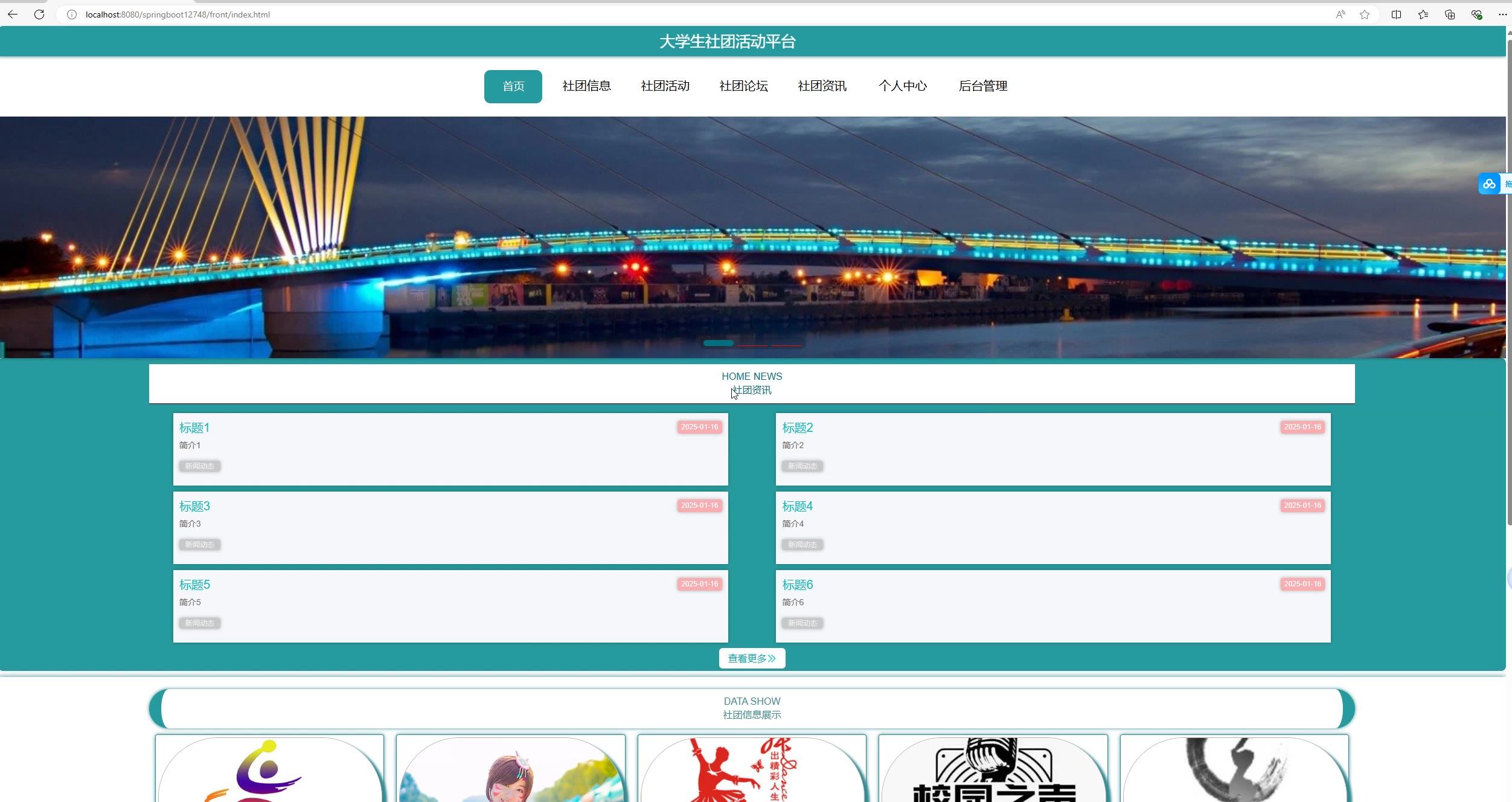1512x802 pixels.
Task: Open the Collections icon
Action: pyautogui.click(x=1450, y=14)
